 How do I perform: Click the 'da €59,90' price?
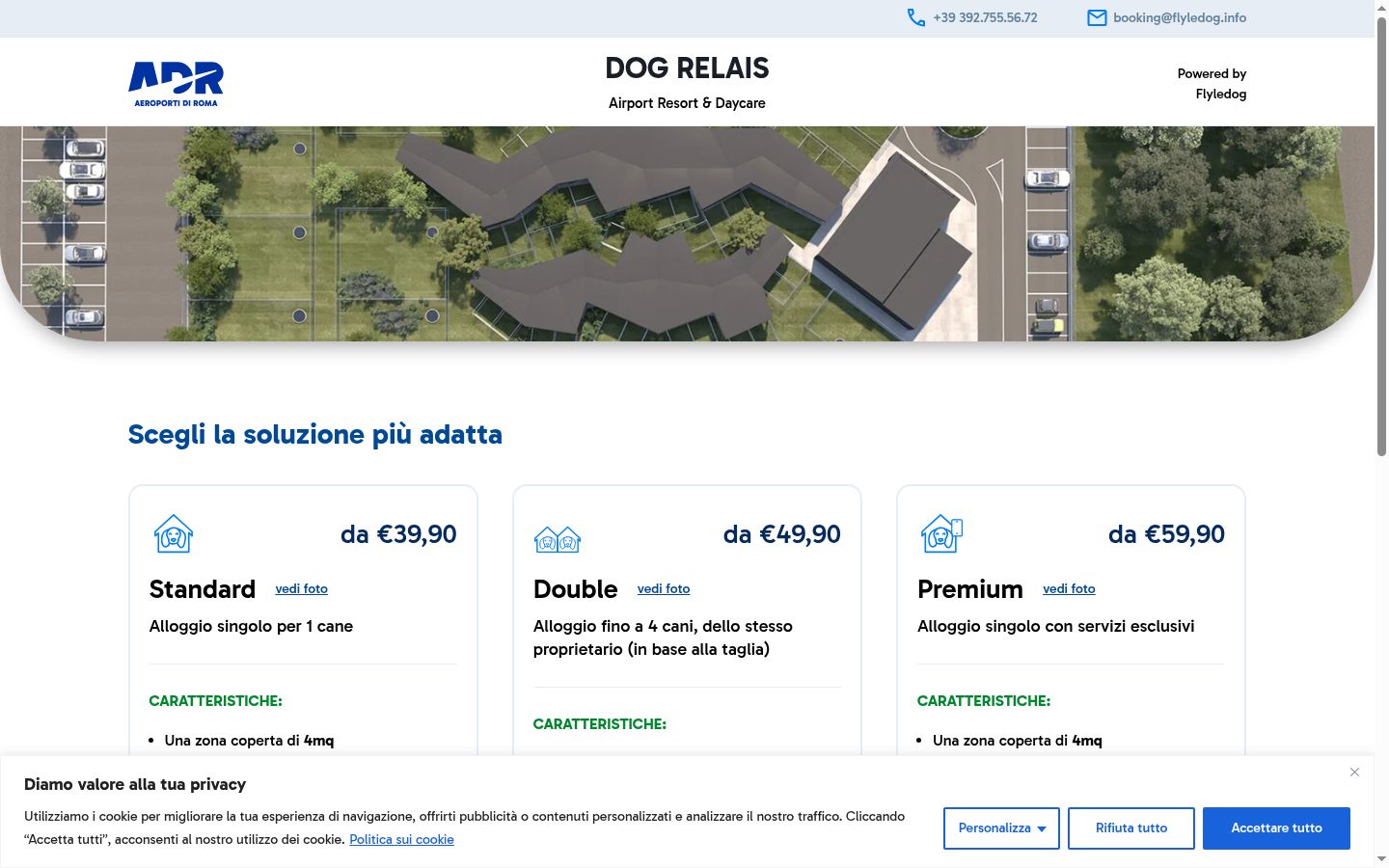1166,534
